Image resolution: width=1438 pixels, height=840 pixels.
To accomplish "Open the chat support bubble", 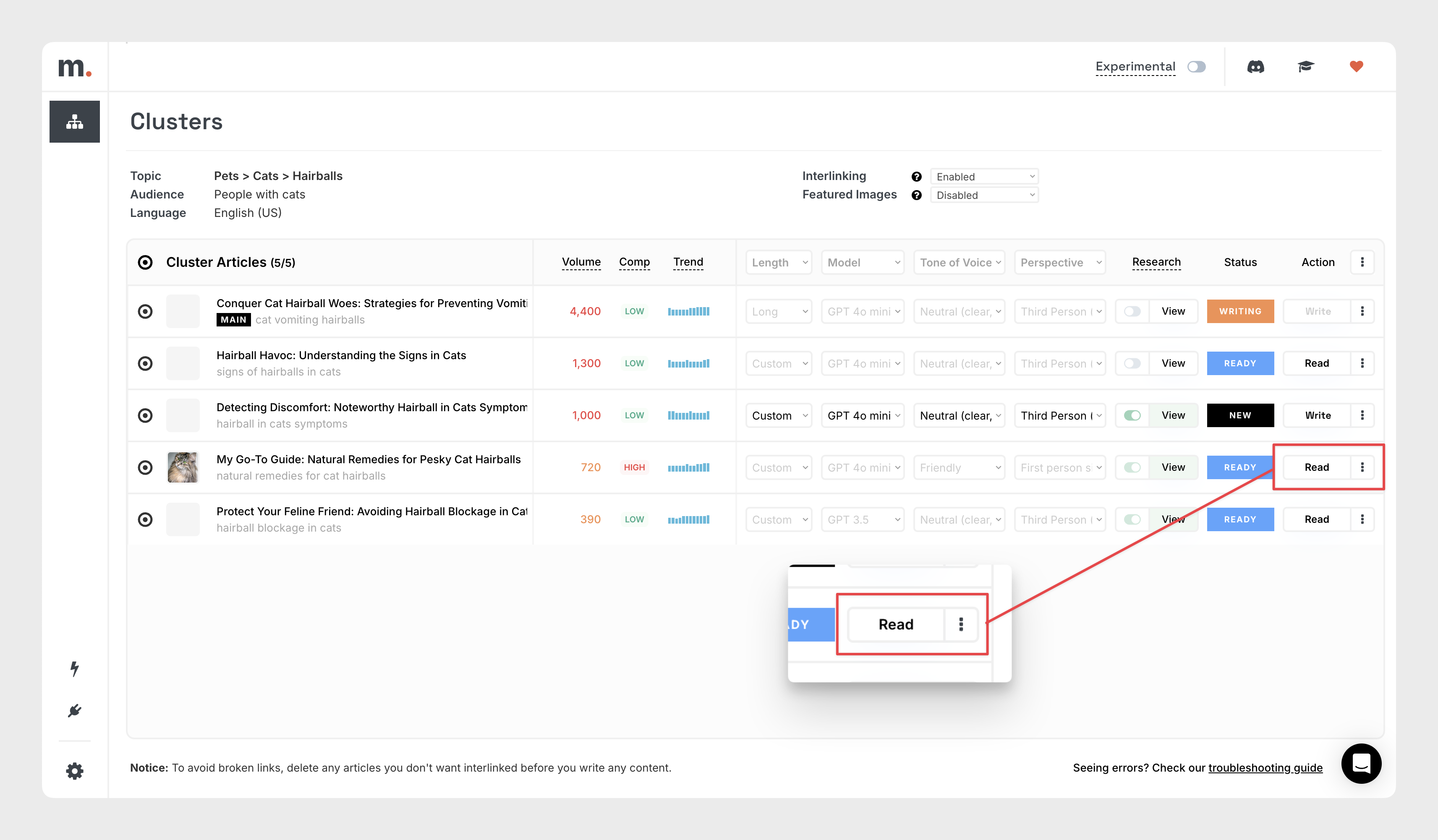I will [1361, 763].
